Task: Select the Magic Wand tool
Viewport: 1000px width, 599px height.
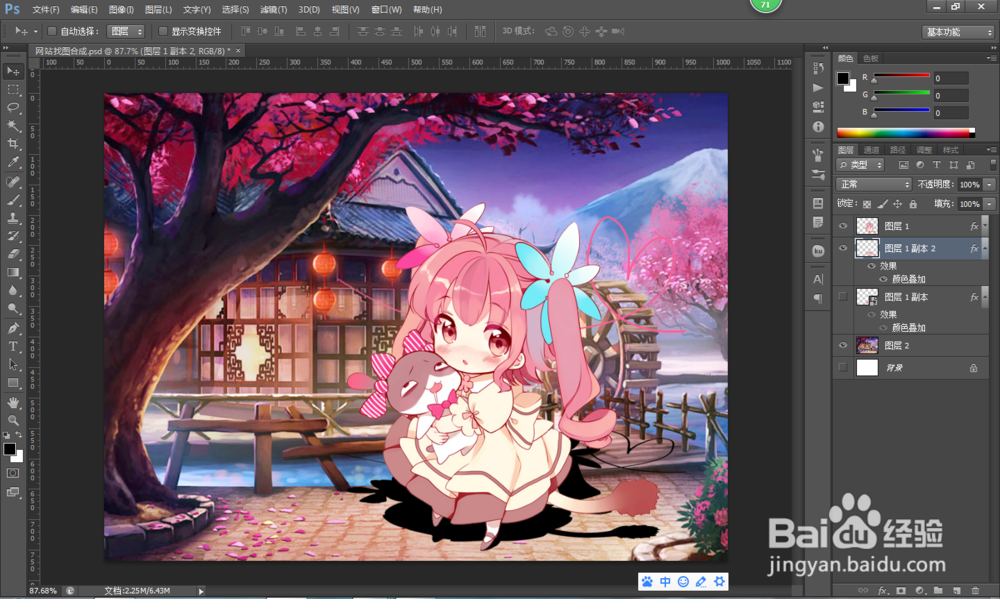Action: tap(13, 126)
